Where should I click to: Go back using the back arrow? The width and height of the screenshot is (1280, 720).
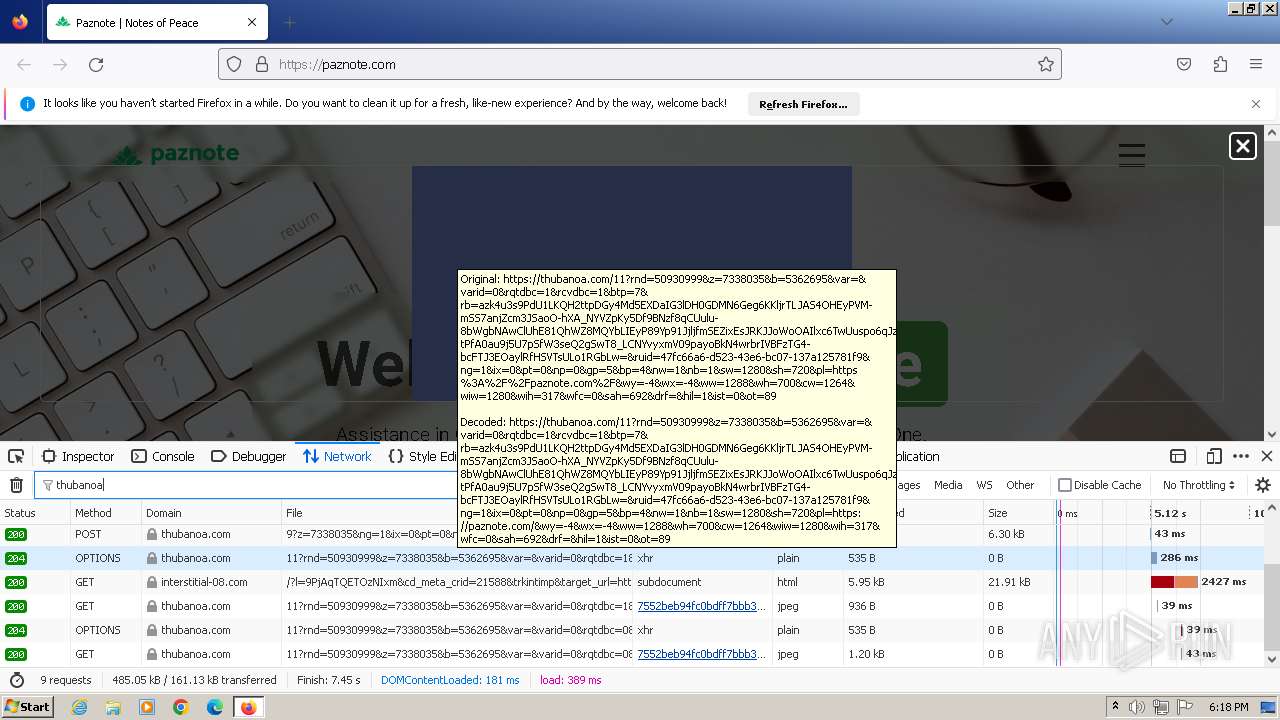click(24, 64)
